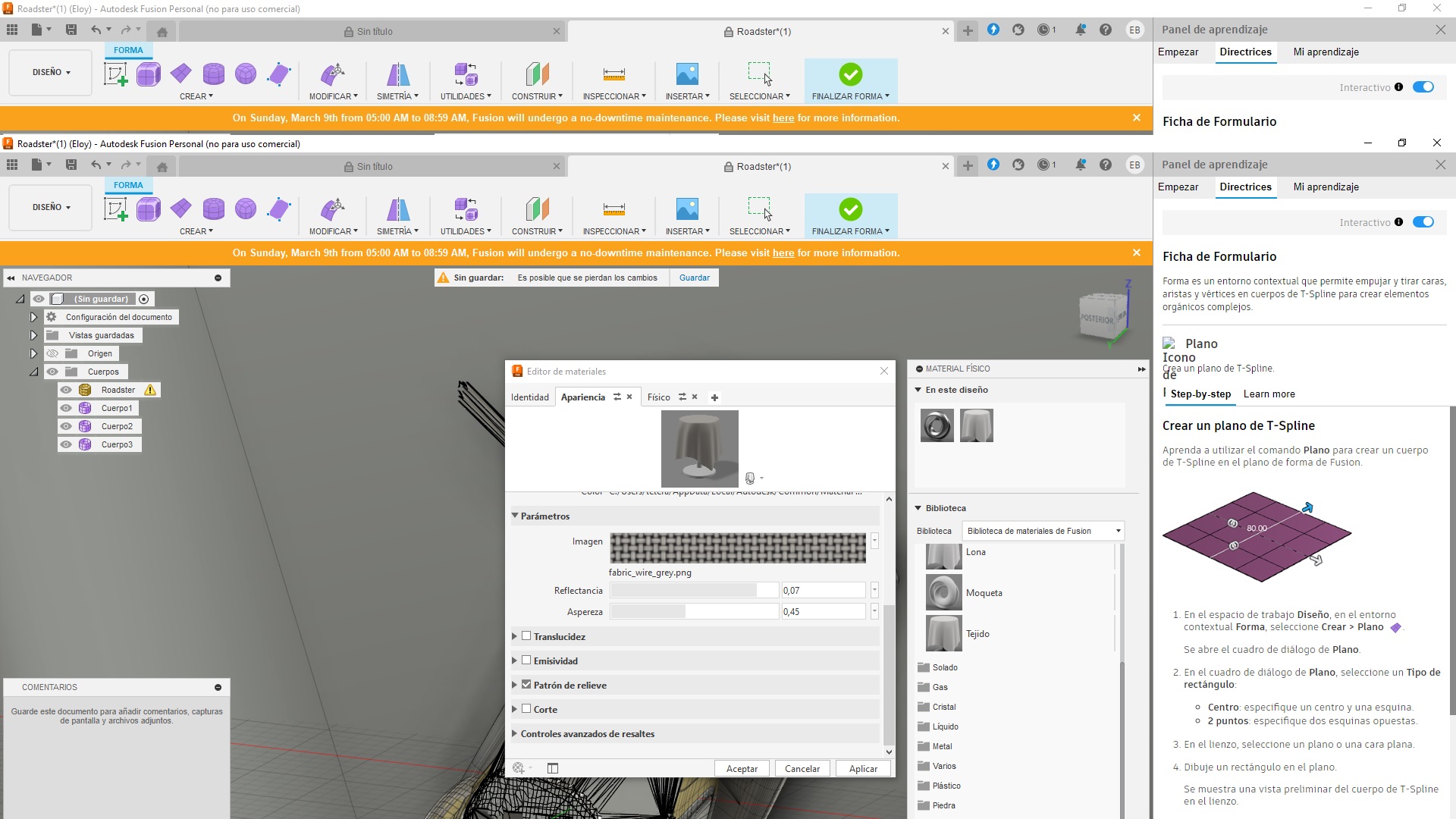The height and width of the screenshot is (819, 1456).
Task: Uncheck the Patrón de relieve checkbox
Action: [x=526, y=685]
